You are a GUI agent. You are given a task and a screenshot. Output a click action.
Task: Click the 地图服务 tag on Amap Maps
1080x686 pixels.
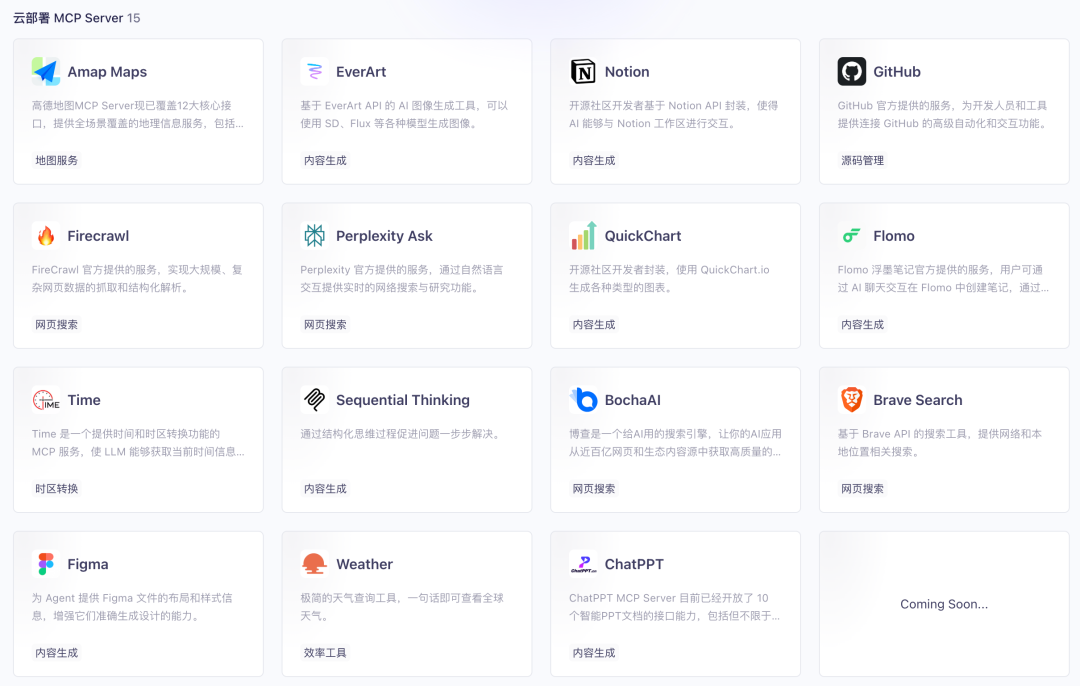pyautogui.click(x=56, y=160)
